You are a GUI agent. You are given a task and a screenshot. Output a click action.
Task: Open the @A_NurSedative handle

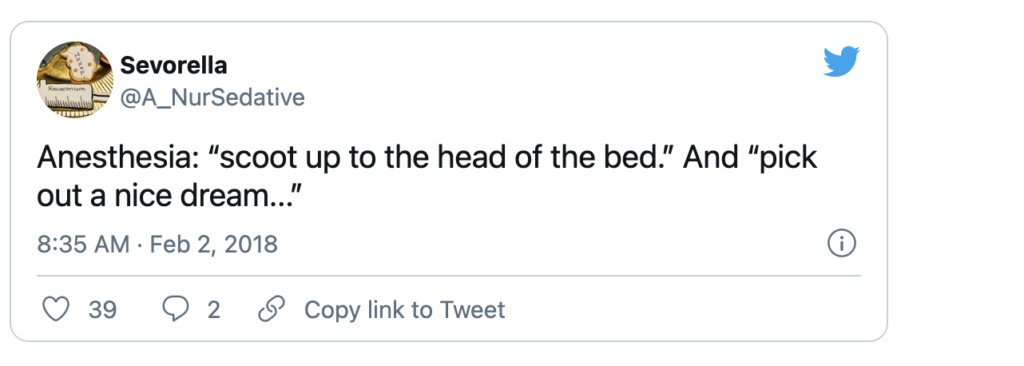(x=212, y=97)
